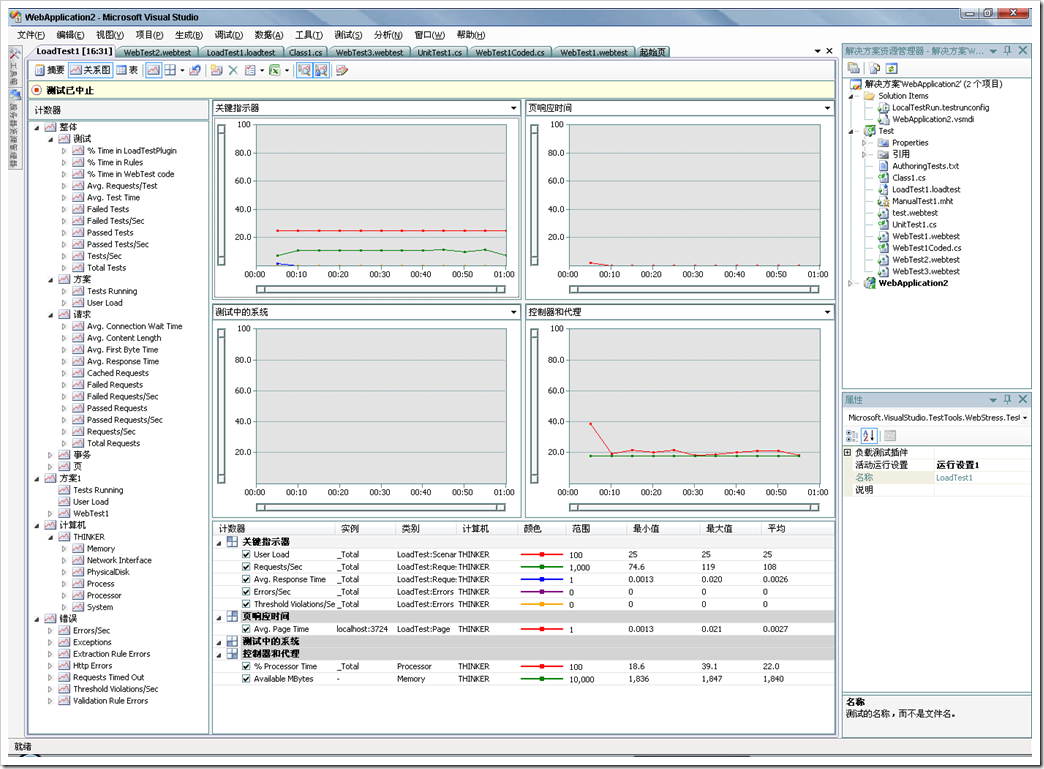Switch to the 表 tables view
1044x769 pixels.
(x=127, y=70)
